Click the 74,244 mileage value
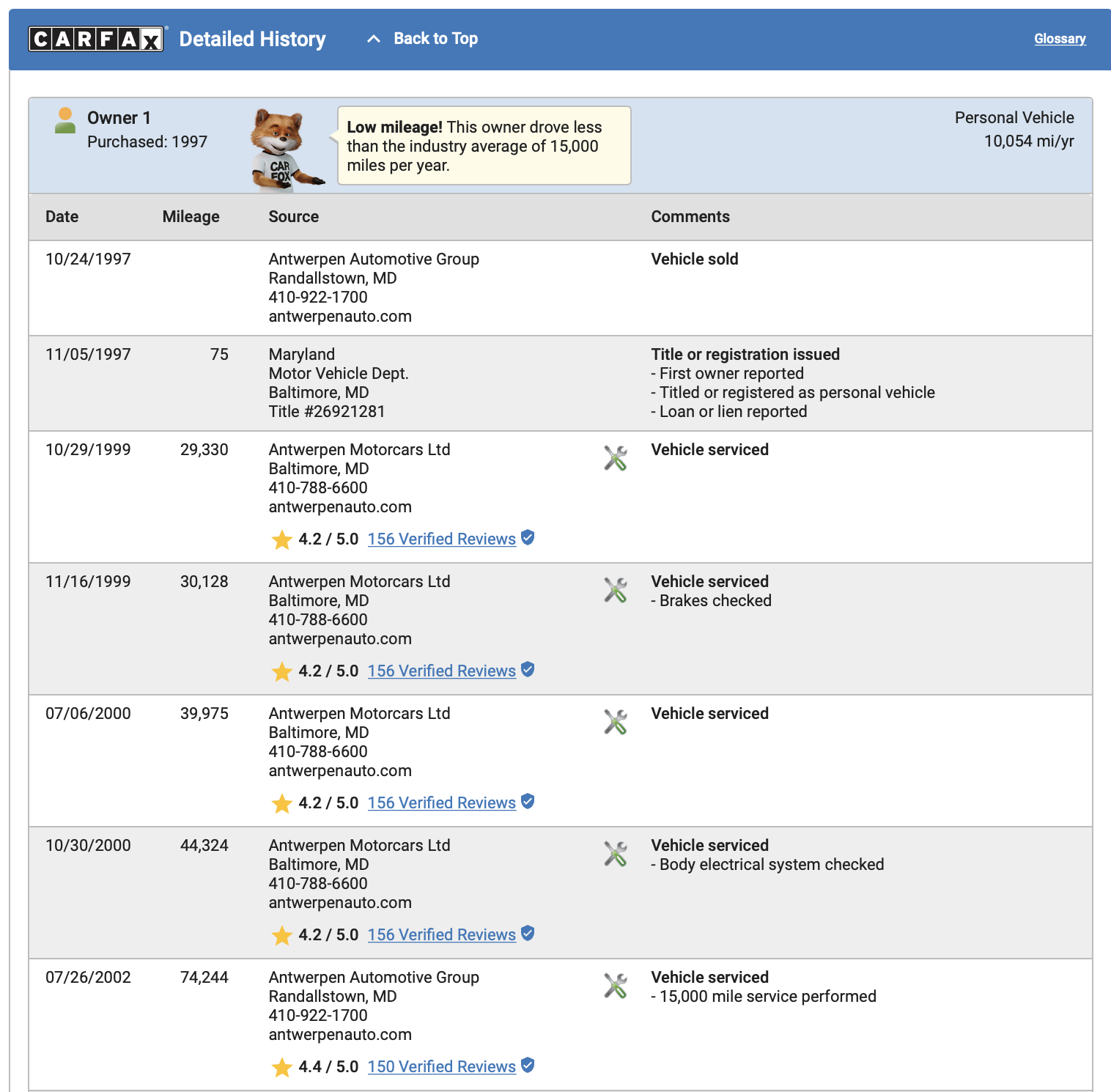Image resolution: width=1111 pixels, height=1092 pixels. pyautogui.click(x=204, y=978)
